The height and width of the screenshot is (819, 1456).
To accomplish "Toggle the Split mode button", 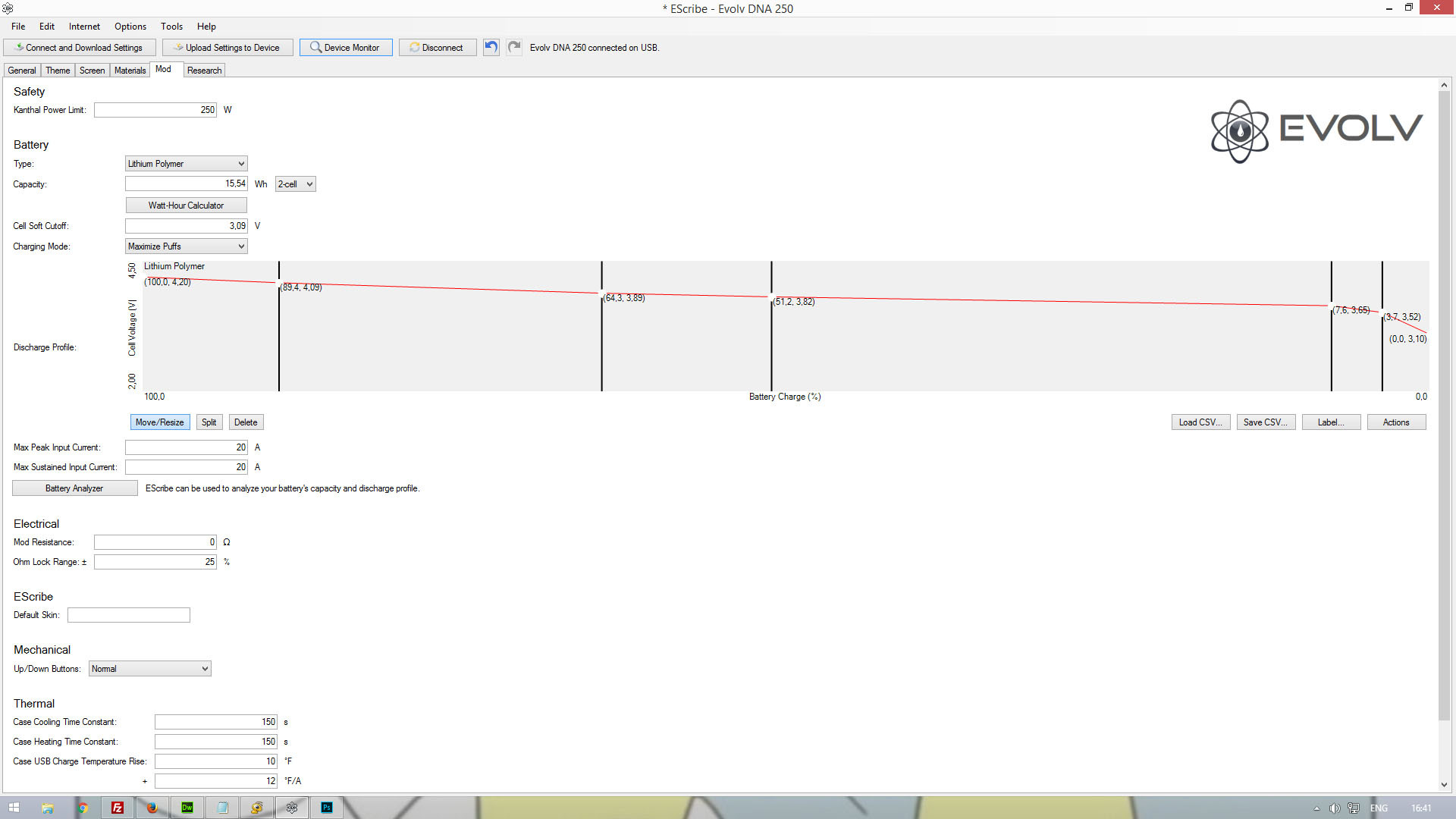I will pyautogui.click(x=209, y=422).
